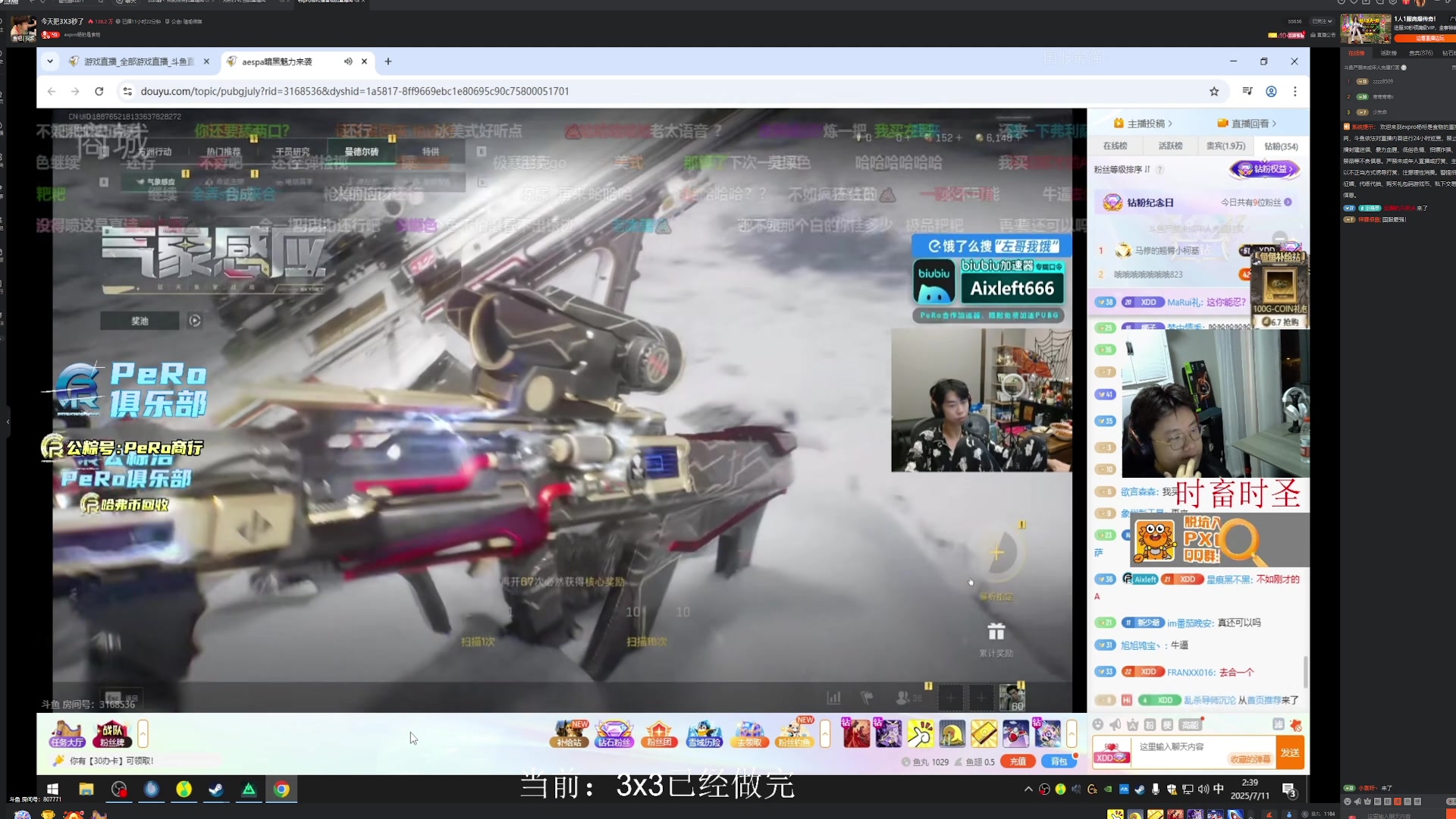Open 钻石粉丝 activity icon
1456x819 pixels.
[613, 734]
